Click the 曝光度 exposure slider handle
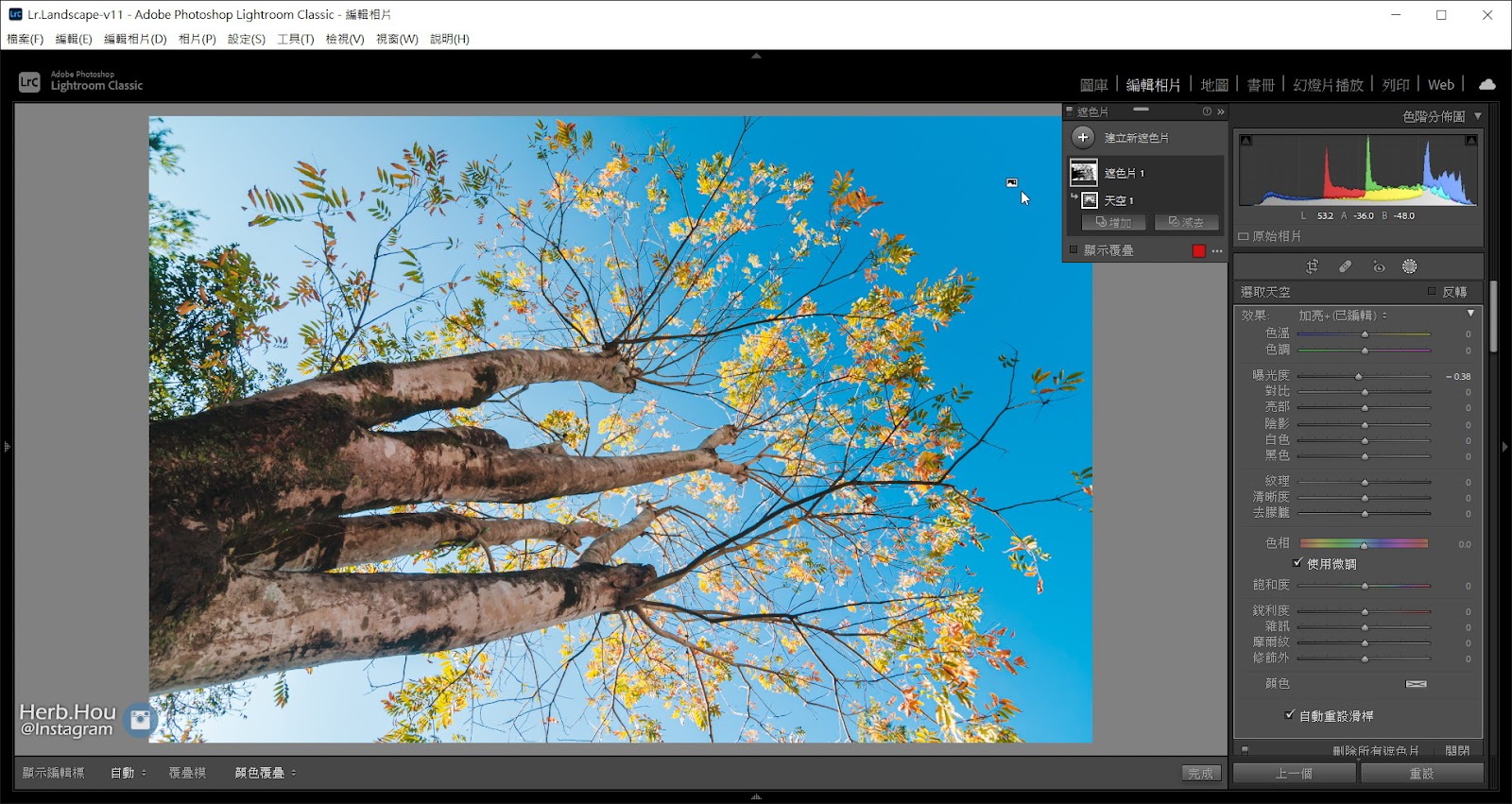 coord(1359,376)
